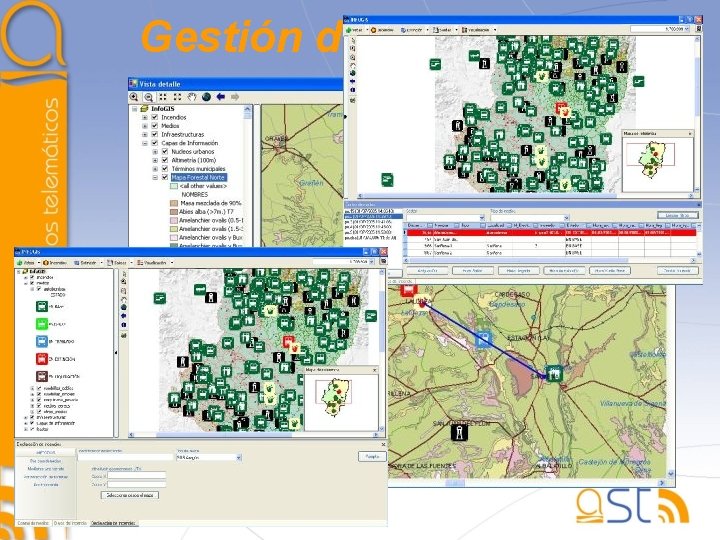
Task: Expand the Medios node in Vista detalle
Action: 145,126
